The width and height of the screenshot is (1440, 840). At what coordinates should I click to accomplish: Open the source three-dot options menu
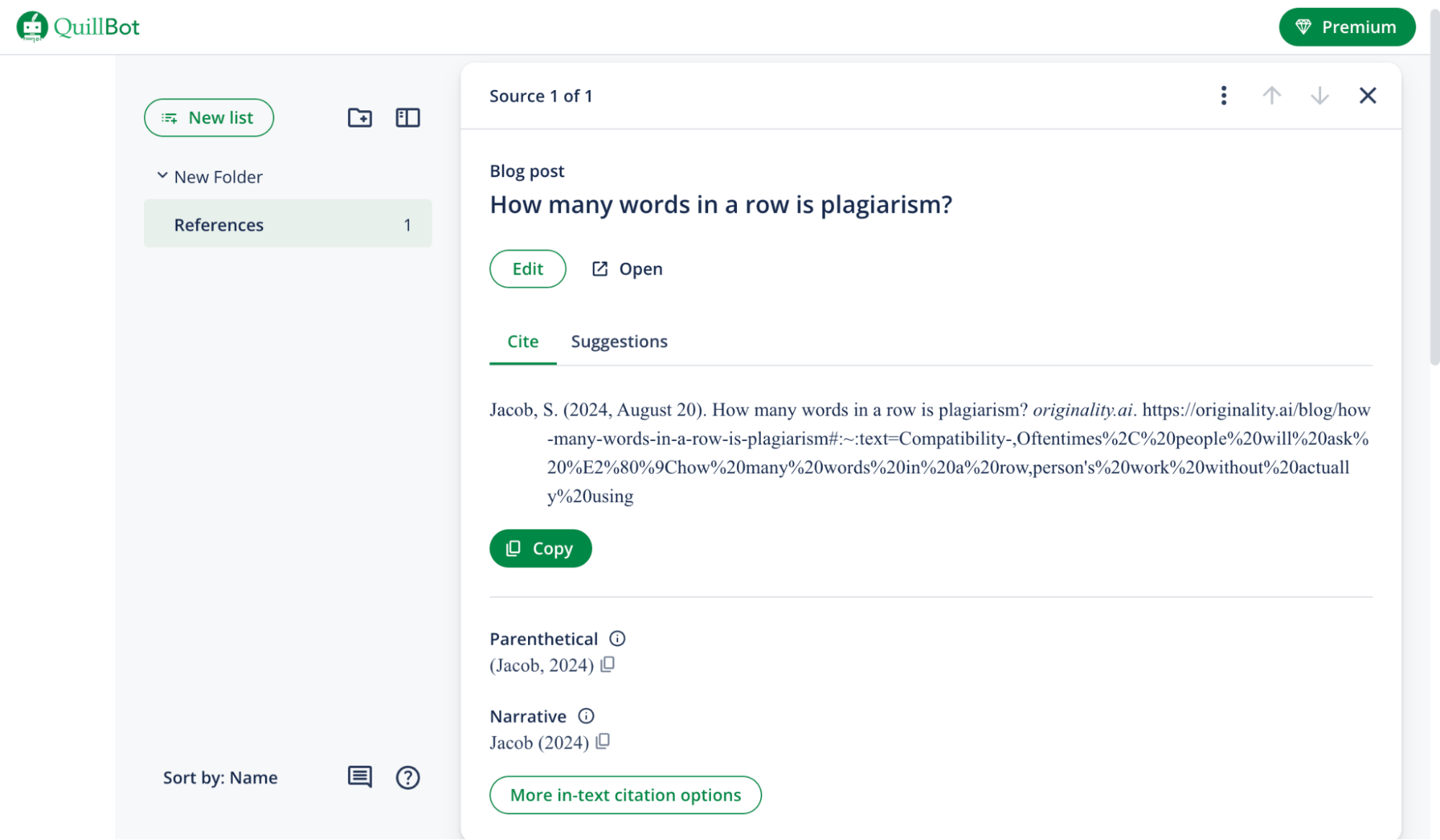coord(1224,95)
